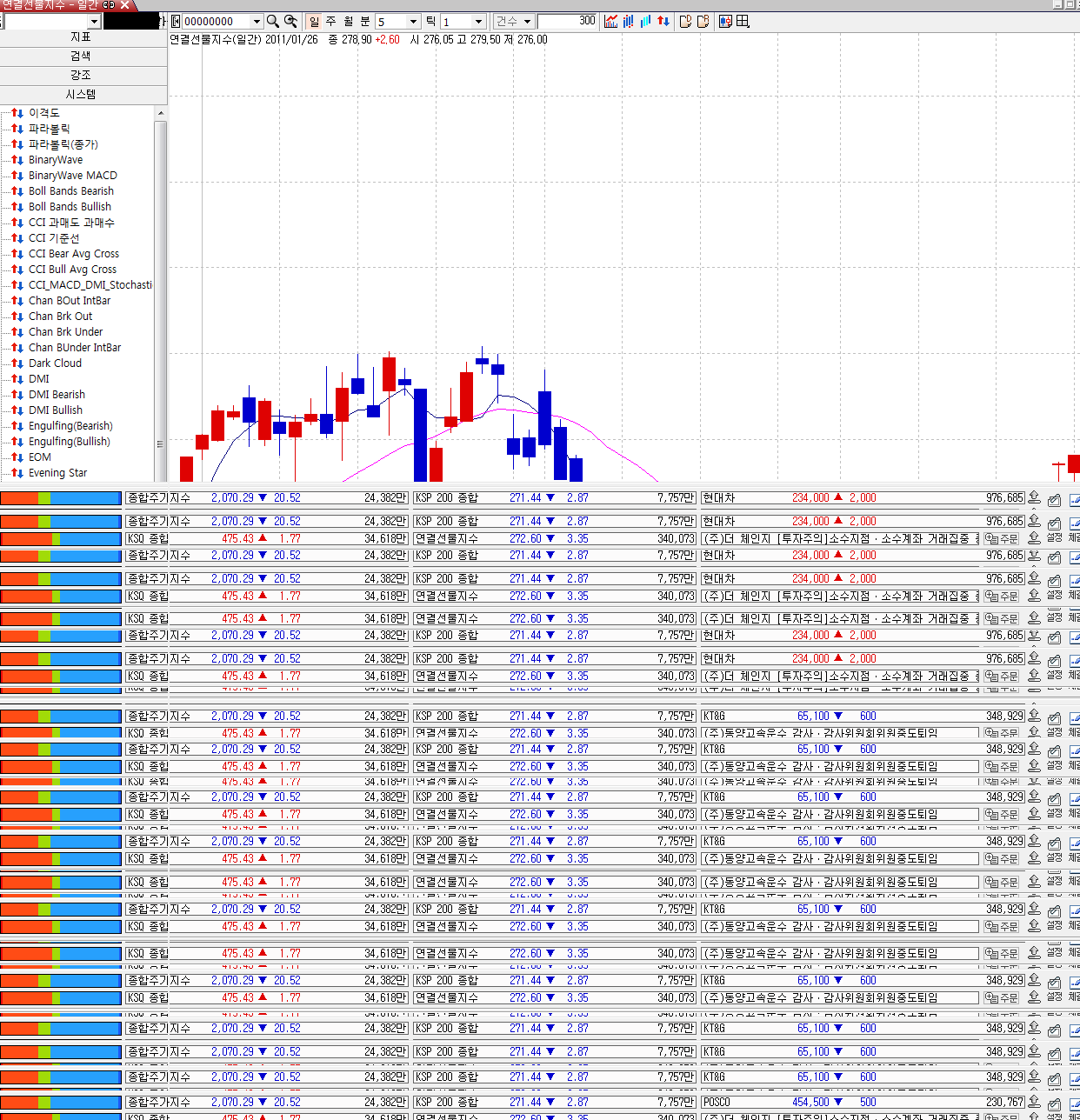Click the blue candlestick bar chart icon
1080x1120 pixels.
coord(629,21)
